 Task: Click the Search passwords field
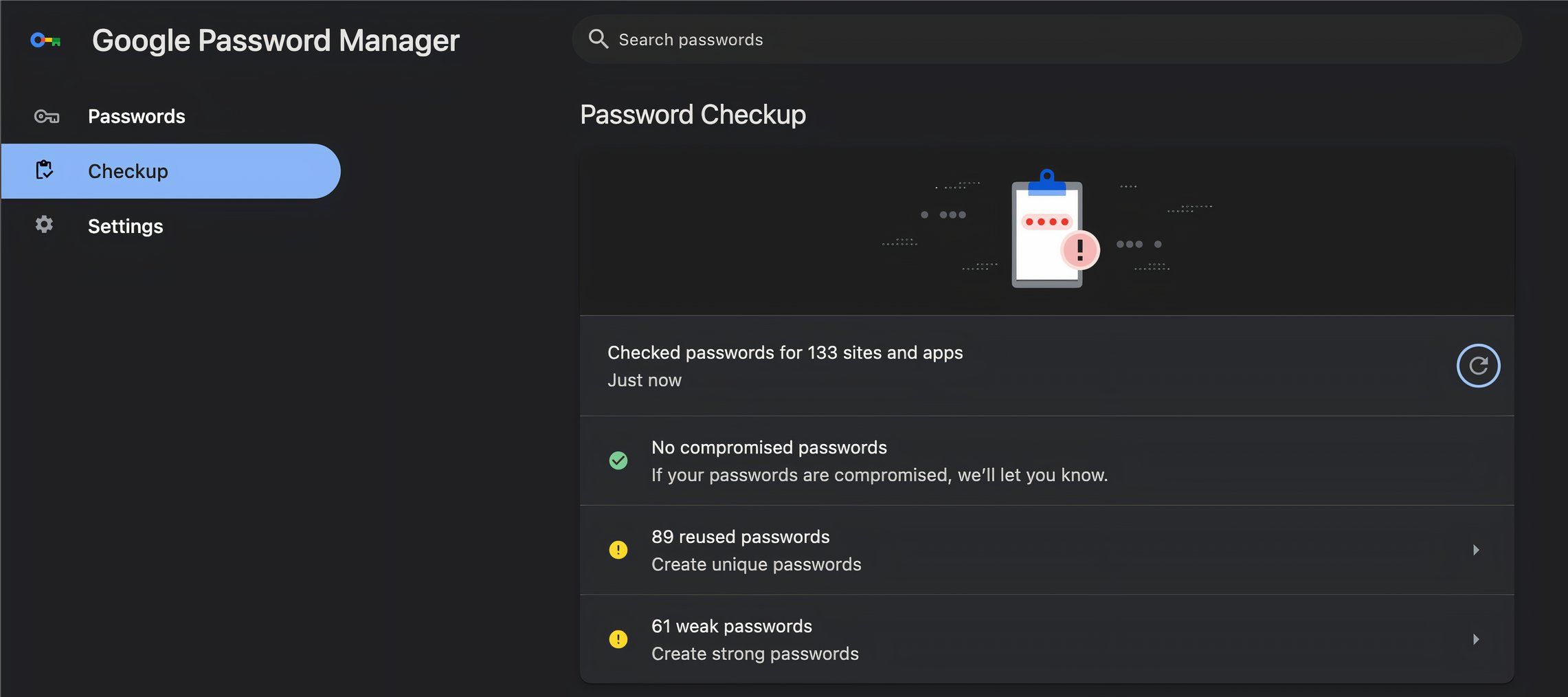(1031, 40)
